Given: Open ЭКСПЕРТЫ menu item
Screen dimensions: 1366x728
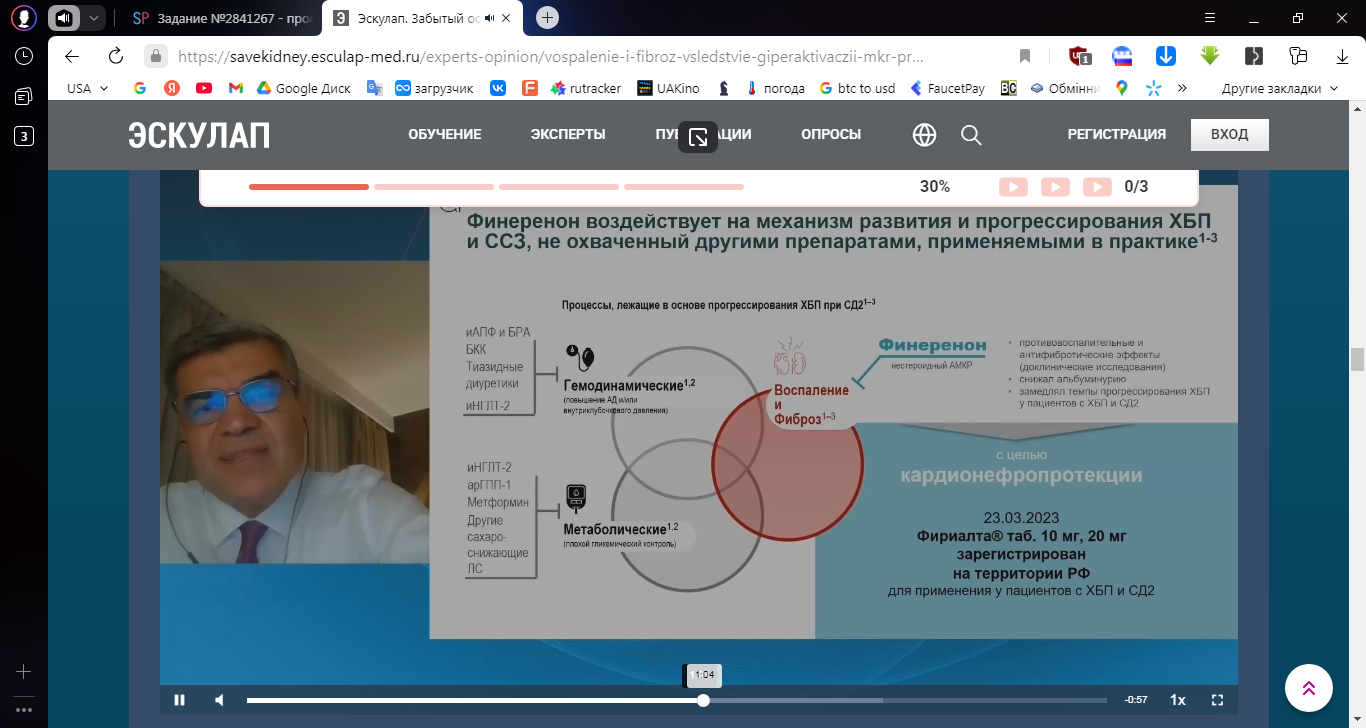Looking at the screenshot, I should 568,135.
